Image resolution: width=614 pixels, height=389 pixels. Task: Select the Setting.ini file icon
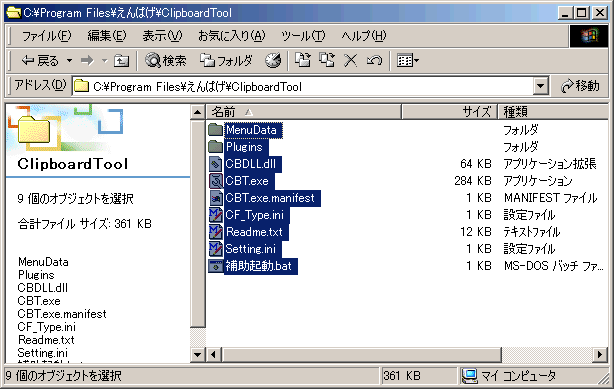[216, 249]
